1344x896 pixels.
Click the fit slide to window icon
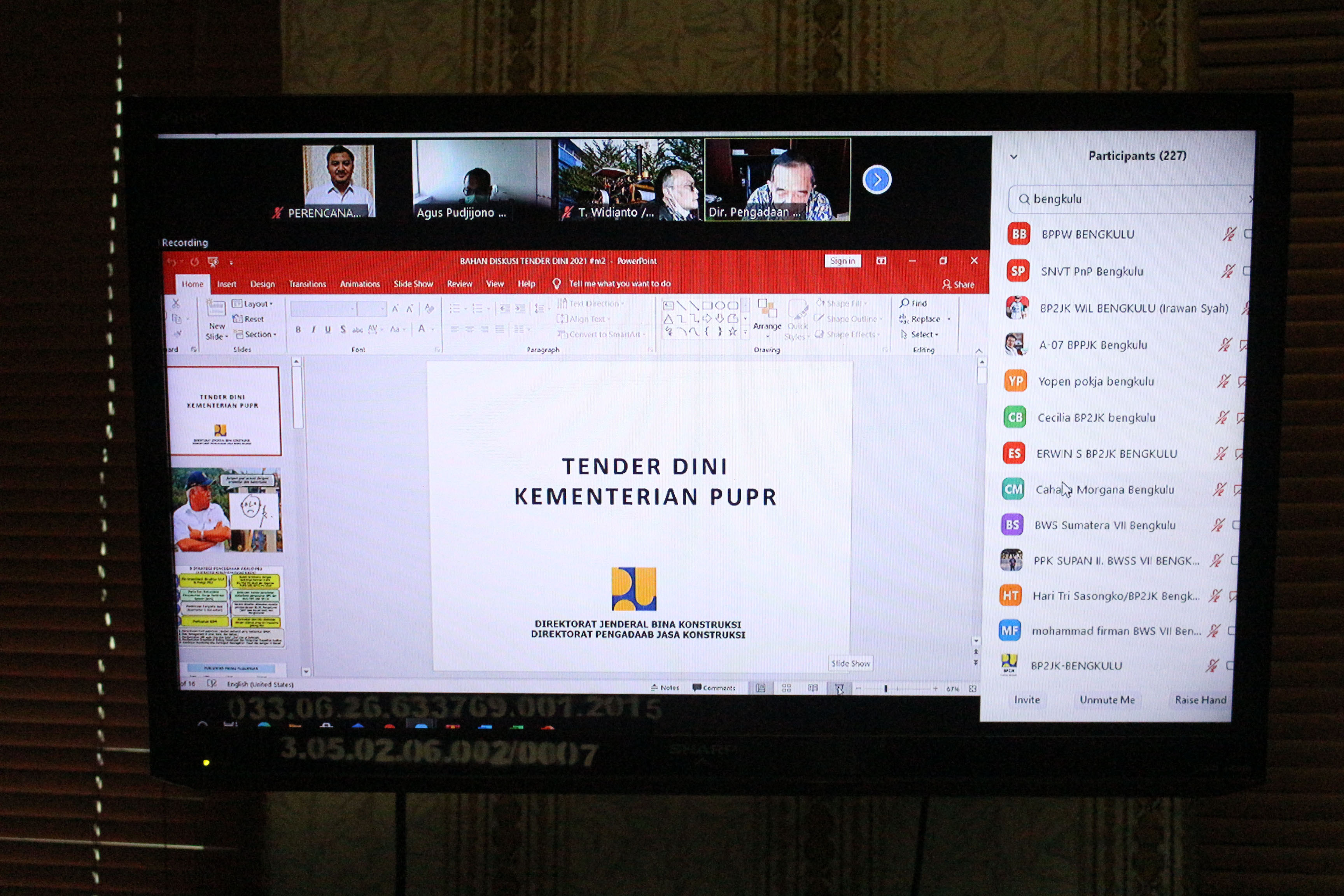973,689
